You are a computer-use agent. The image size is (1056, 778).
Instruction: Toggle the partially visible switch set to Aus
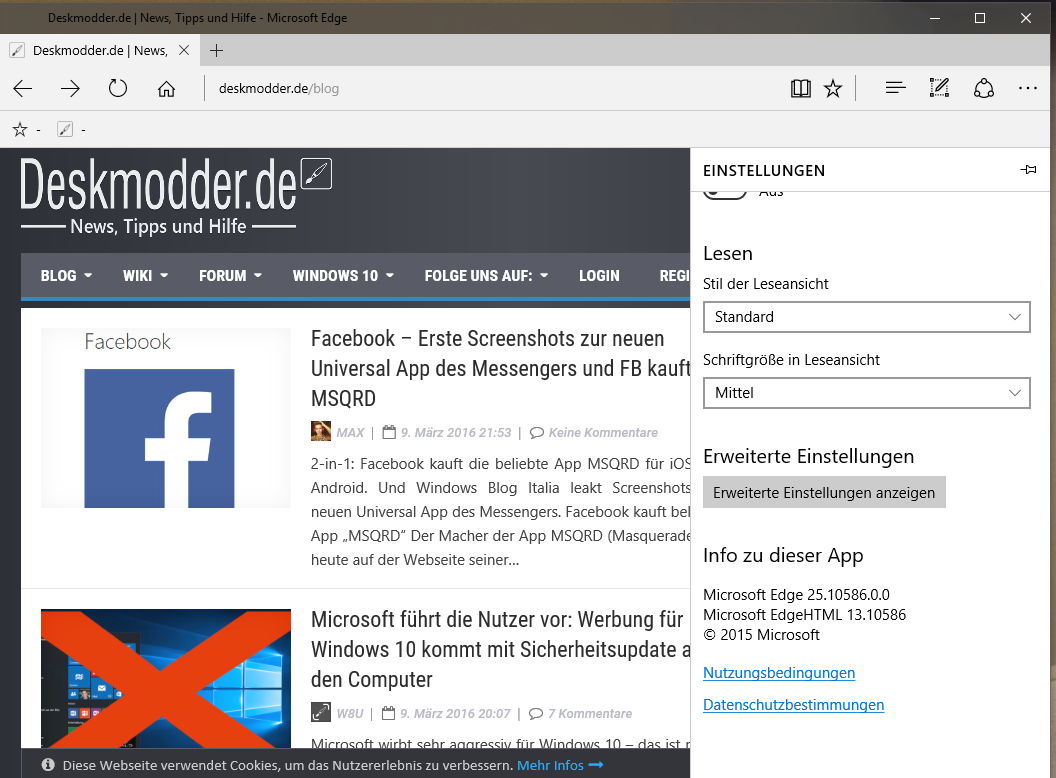click(725, 194)
